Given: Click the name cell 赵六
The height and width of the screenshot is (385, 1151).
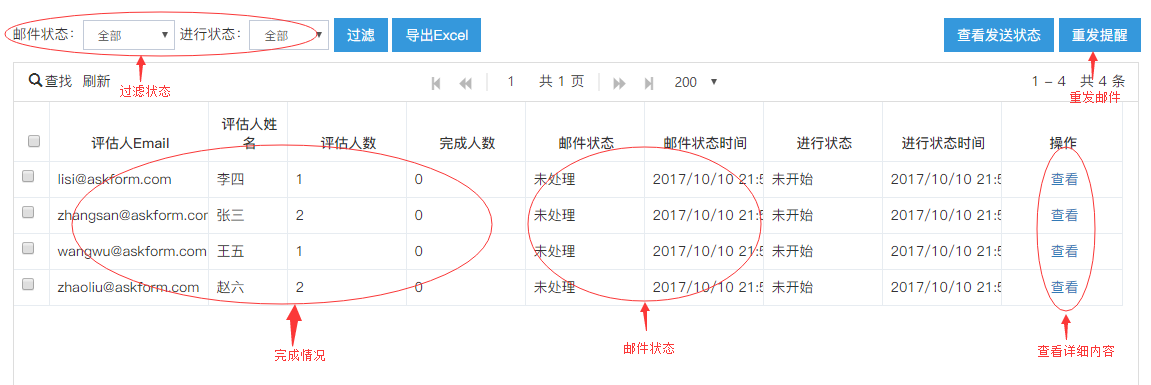Looking at the screenshot, I should pos(249,287).
